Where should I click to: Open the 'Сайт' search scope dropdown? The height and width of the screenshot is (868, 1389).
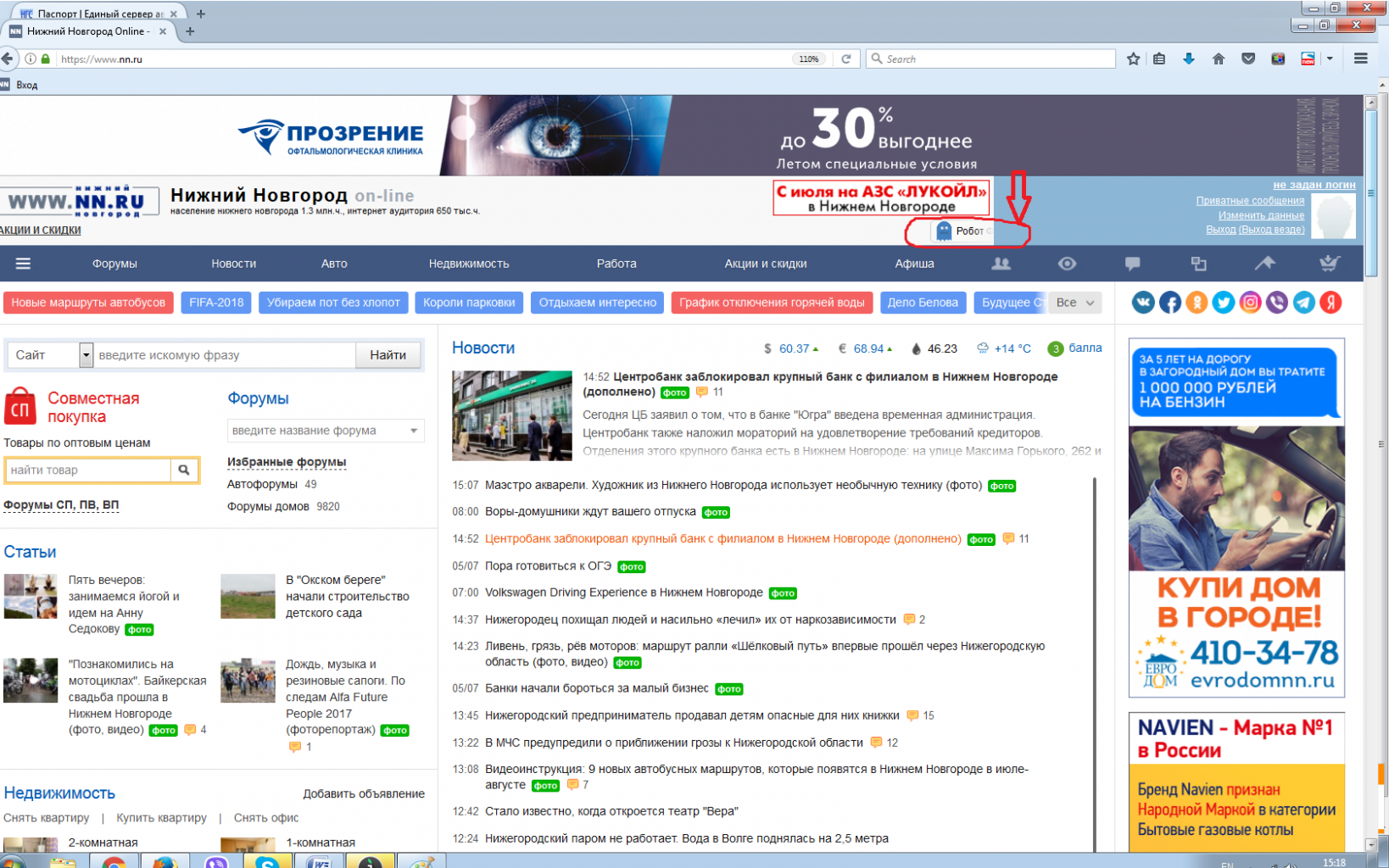[86, 355]
